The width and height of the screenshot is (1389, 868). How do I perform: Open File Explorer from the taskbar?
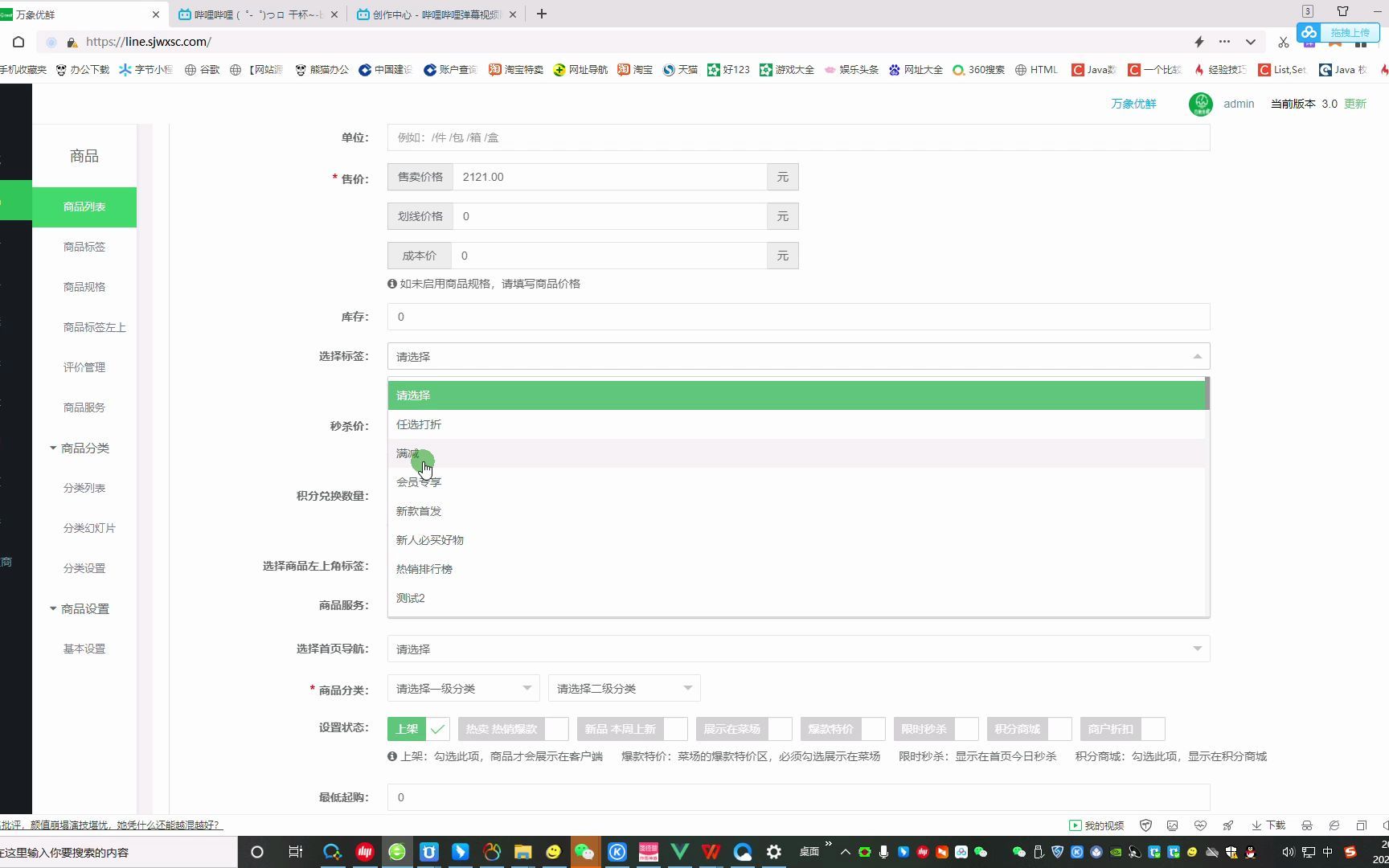523,852
